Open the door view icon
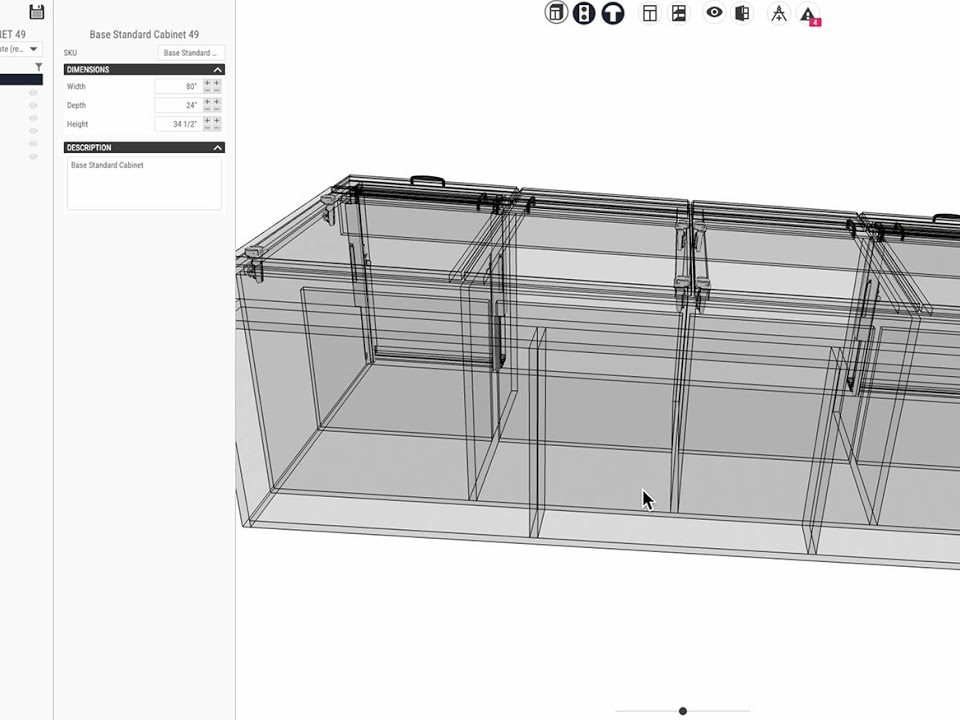Image resolution: width=960 pixels, height=720 pixels. [742, 13]
